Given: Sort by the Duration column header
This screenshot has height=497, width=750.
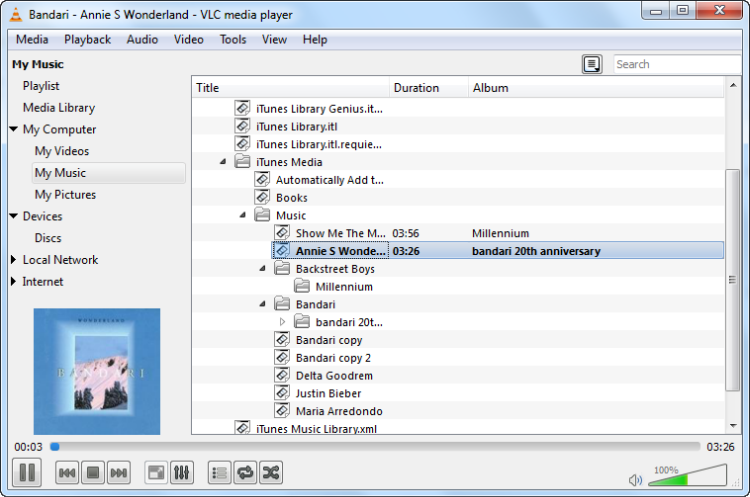Looking at the screenshot, I should 429,88.
